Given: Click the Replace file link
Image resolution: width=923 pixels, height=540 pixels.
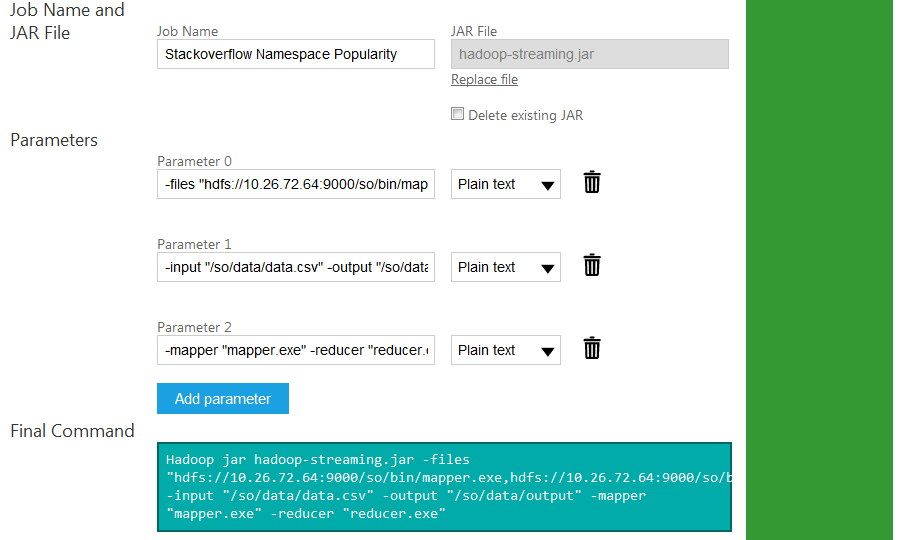Looking at the screenshot, I should coord(484,80).
